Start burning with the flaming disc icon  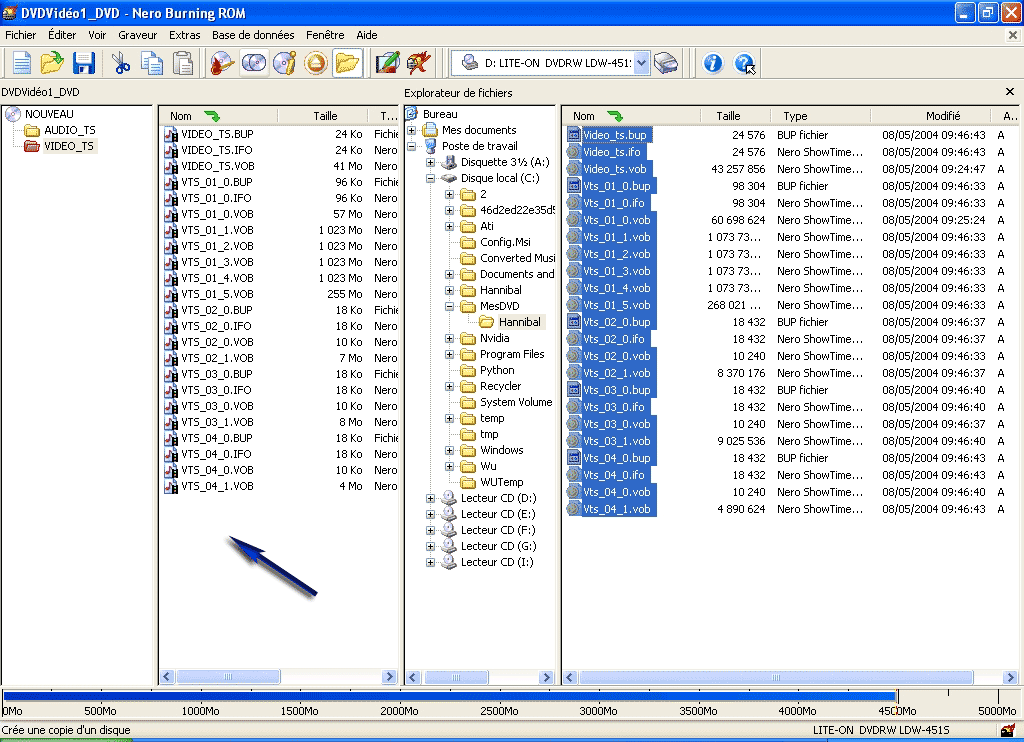point(222,63)
